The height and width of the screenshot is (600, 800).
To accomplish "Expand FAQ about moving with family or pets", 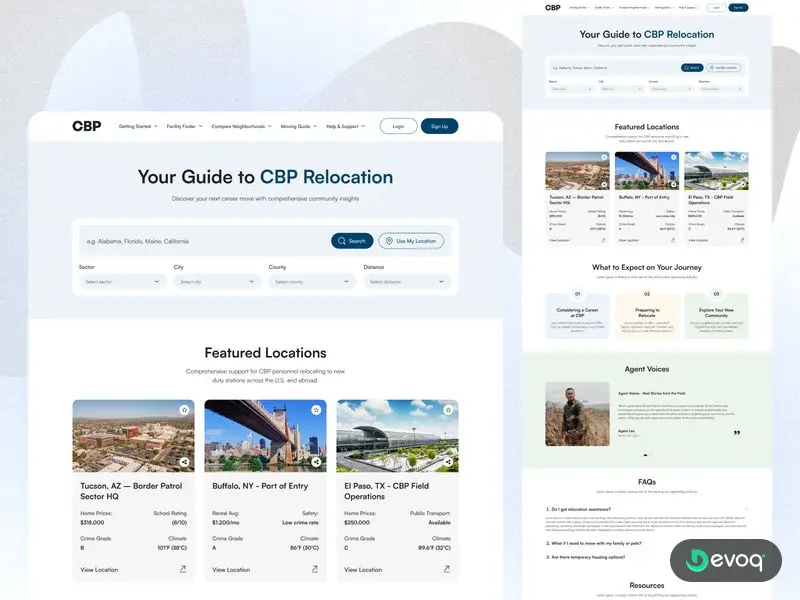I will pos(594,543).
